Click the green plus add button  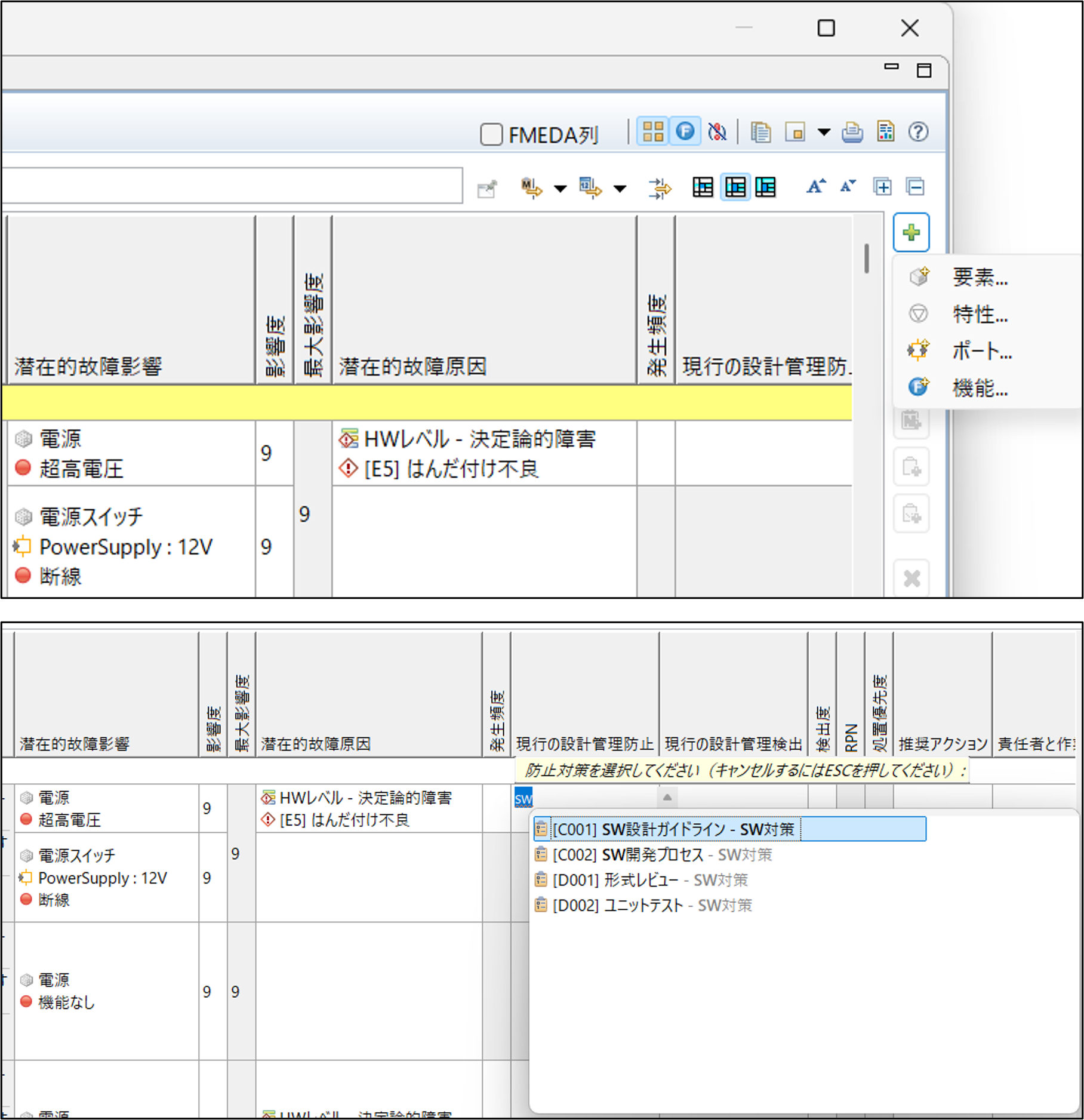[911, 232]
